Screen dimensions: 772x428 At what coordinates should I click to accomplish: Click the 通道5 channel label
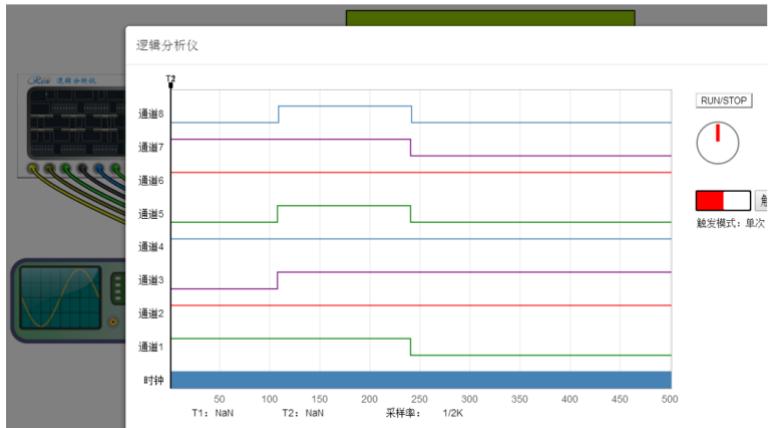[150, 214]
